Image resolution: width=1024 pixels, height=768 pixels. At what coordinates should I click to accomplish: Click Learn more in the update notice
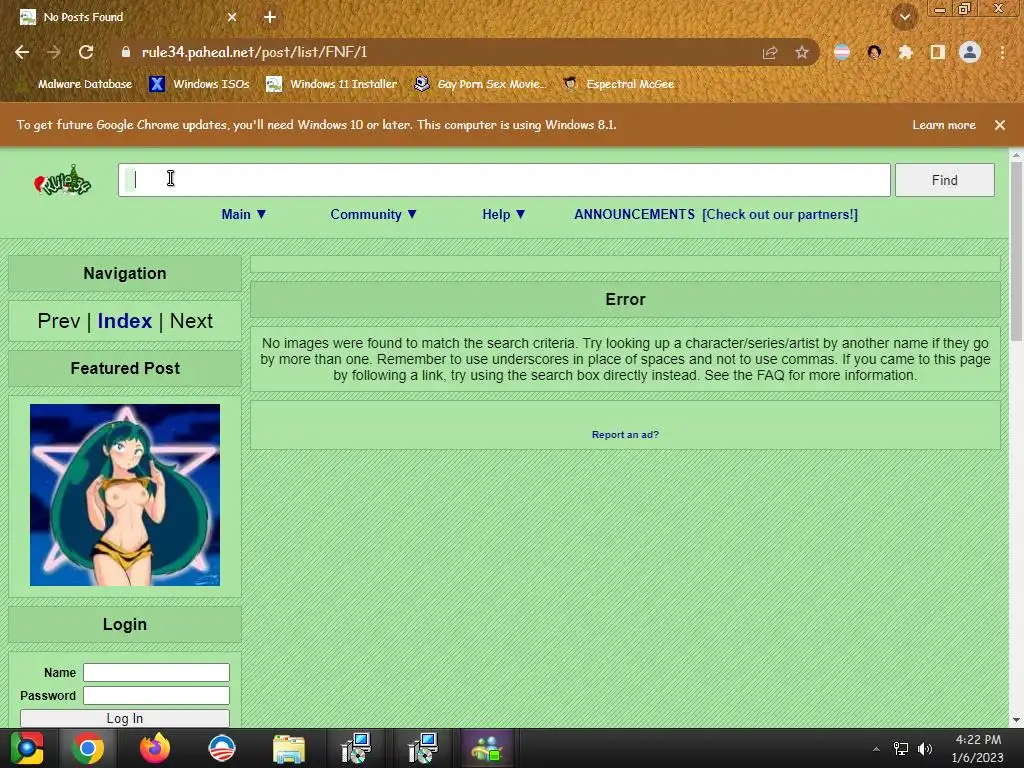coord(944,125)
